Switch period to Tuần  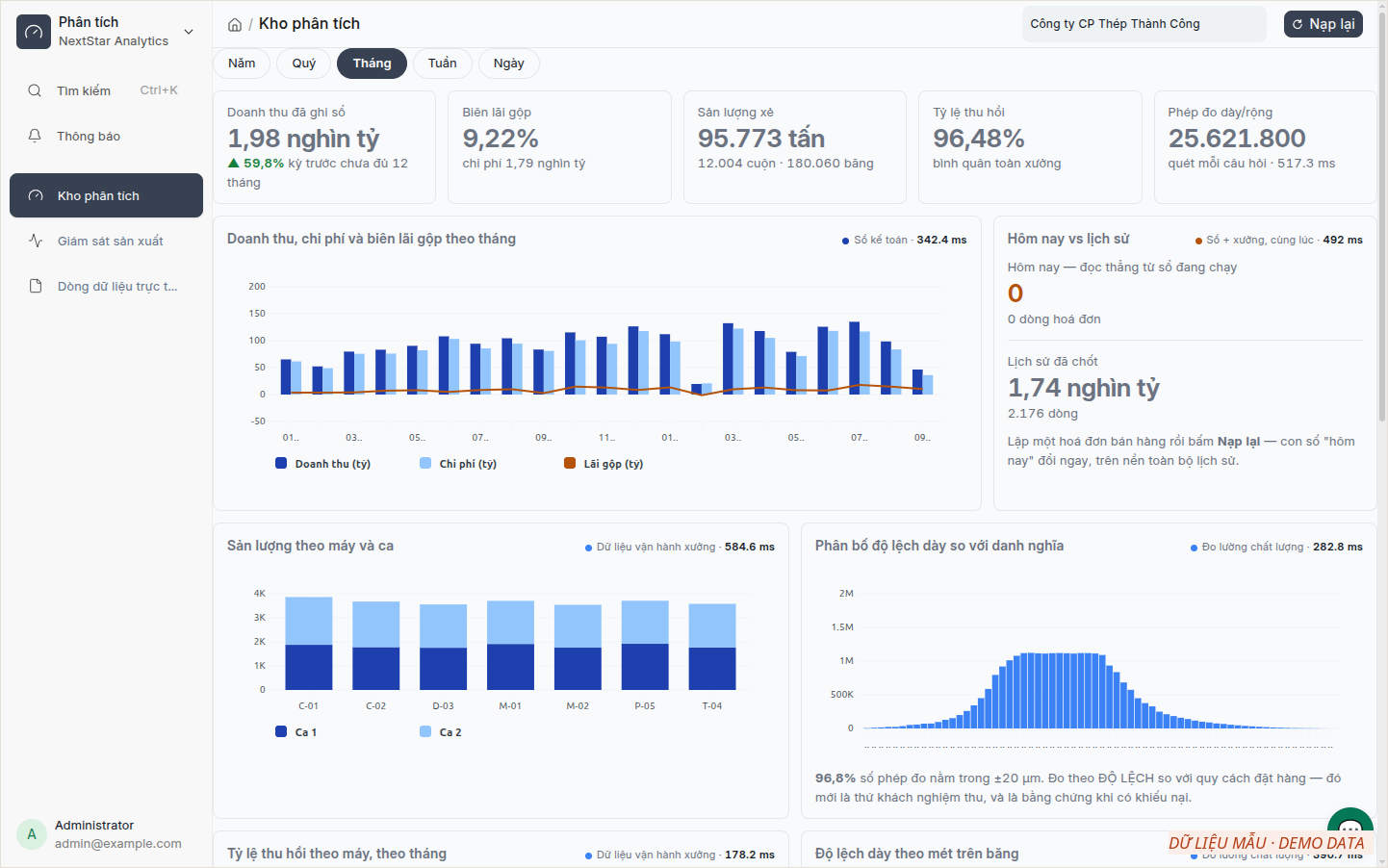click(x=443, y=64)
